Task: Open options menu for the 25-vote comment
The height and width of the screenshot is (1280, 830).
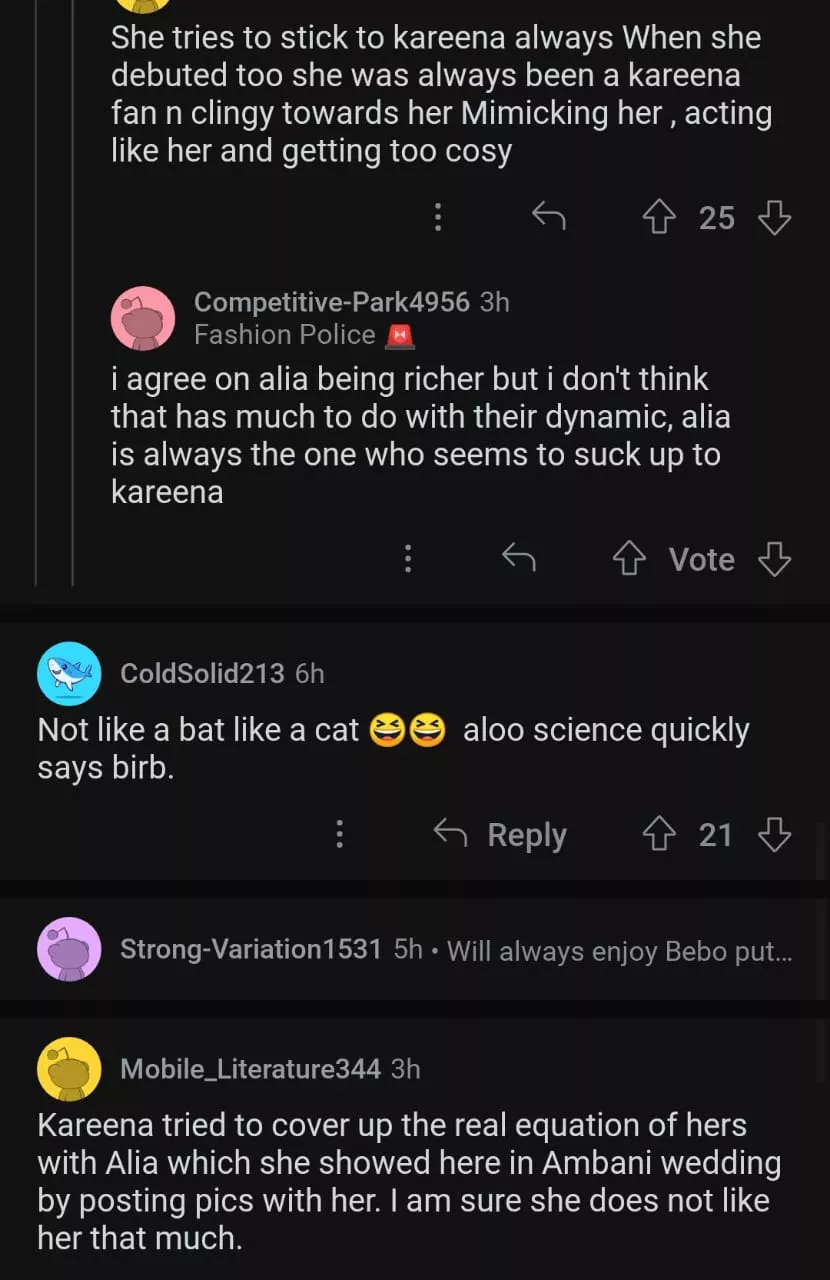Action: tap(437, 217)
